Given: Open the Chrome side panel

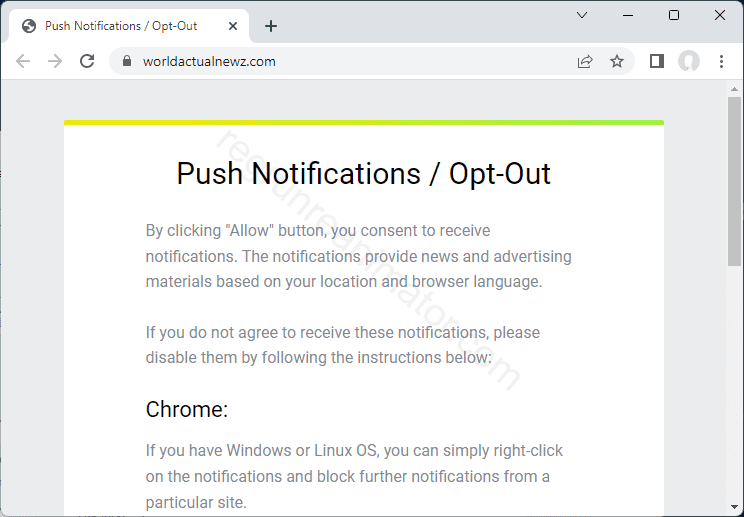Looking at the screenshot, I should 657,61.
